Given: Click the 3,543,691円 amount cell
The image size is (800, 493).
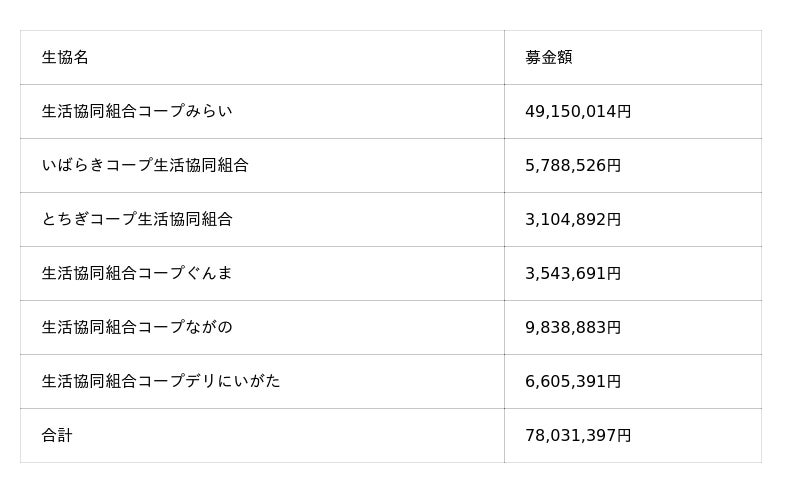Looking at the screenshot, I should click(573, 274).
